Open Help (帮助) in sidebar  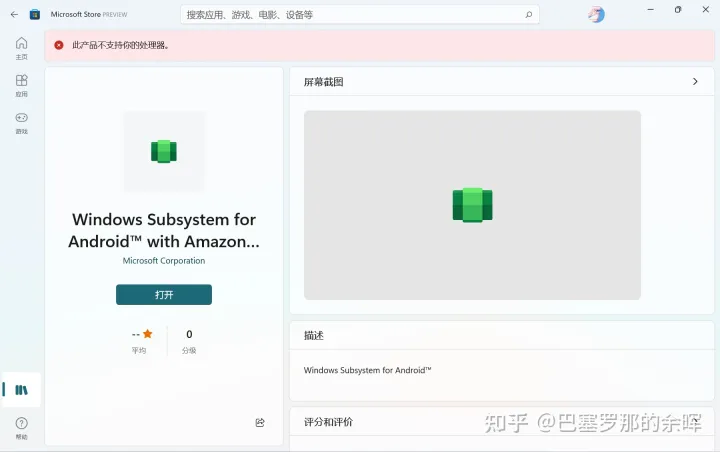pyautogui.click(x=21, y=428)
